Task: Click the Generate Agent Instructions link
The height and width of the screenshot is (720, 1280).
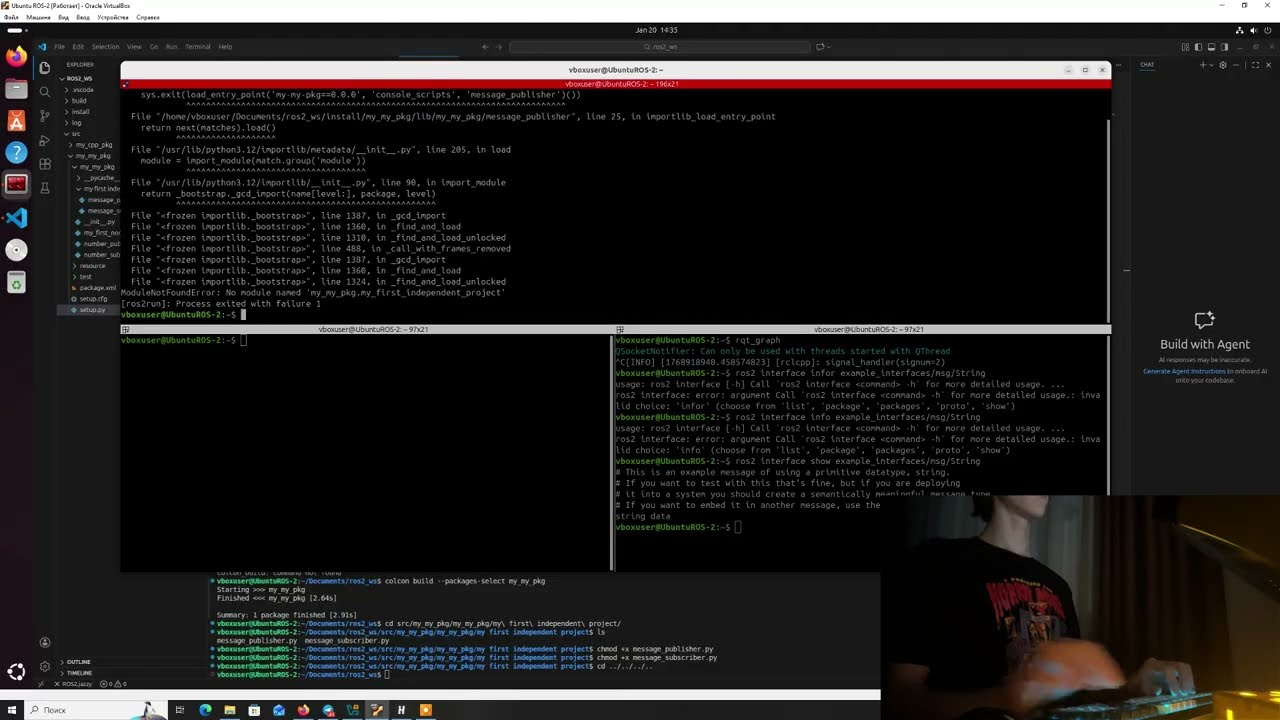Action: (1184, 371)
